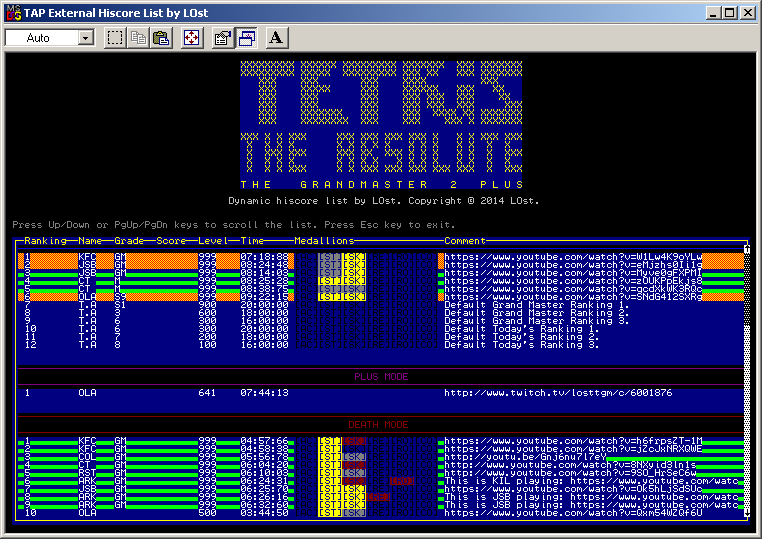Click the 'PLUS MODE' section heading
762x539 pixels.
coord(381,377)
